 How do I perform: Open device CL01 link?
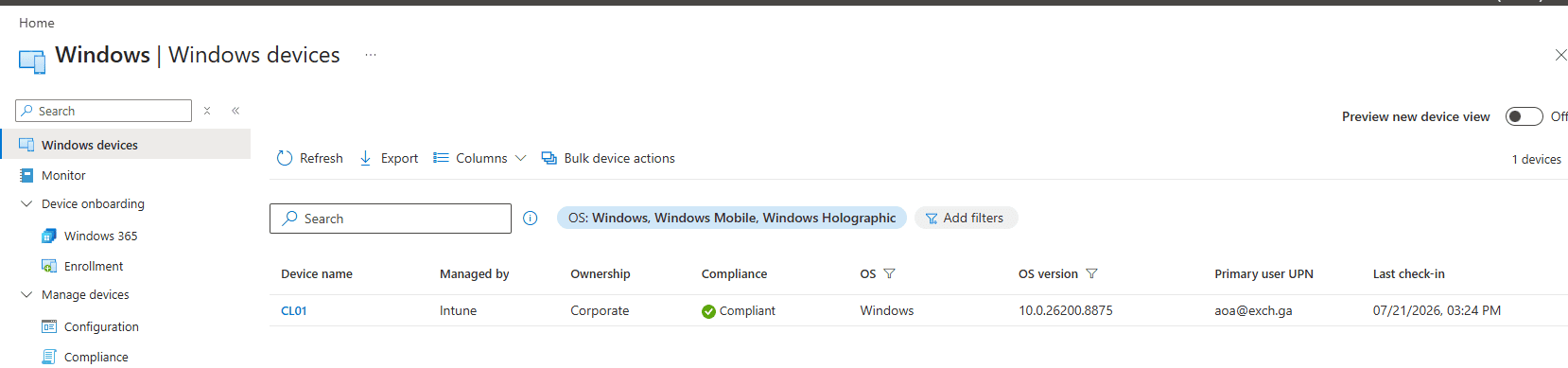pos(294,310)
